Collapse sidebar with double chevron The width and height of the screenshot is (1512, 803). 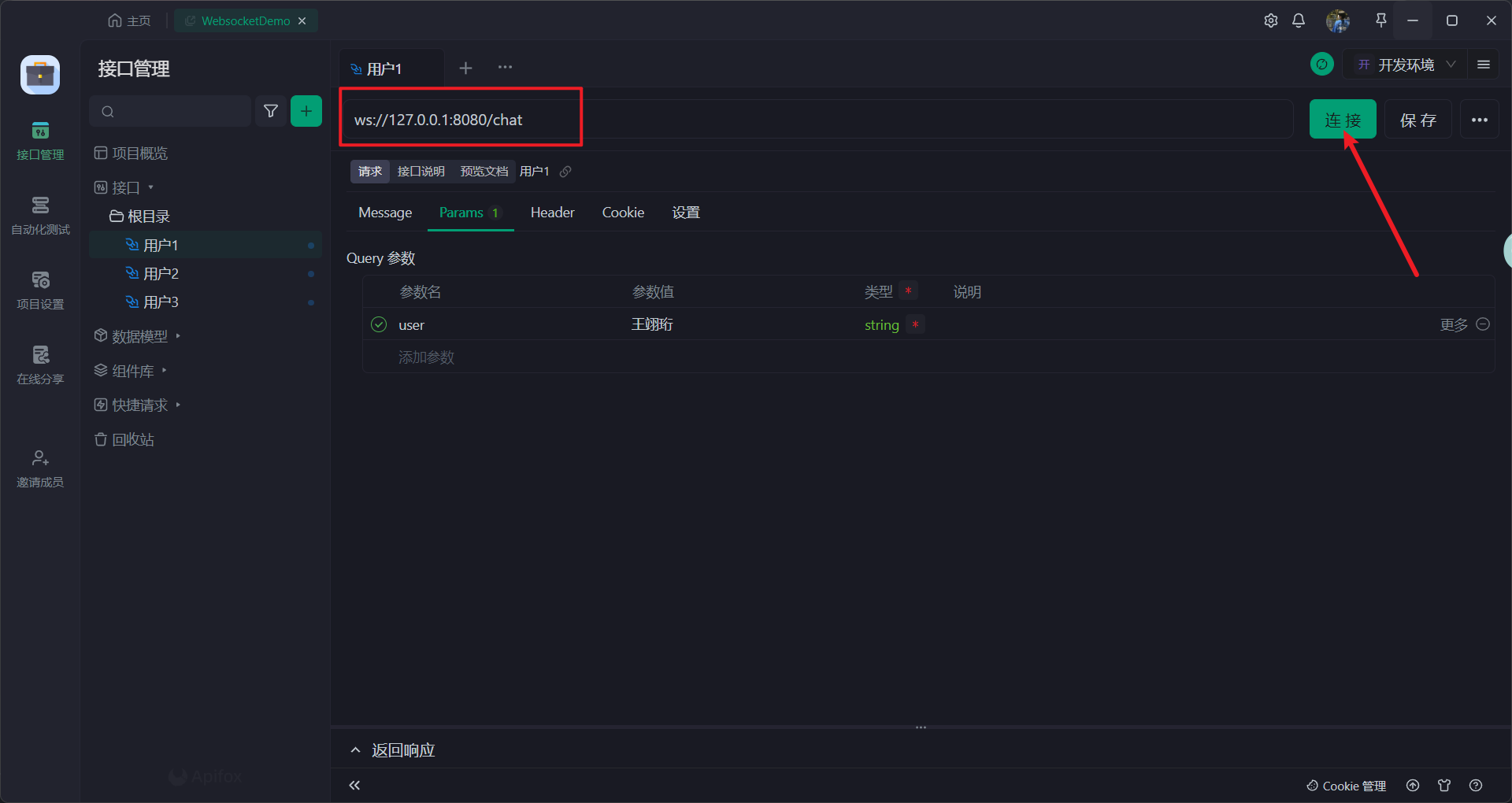pos(354,785)
